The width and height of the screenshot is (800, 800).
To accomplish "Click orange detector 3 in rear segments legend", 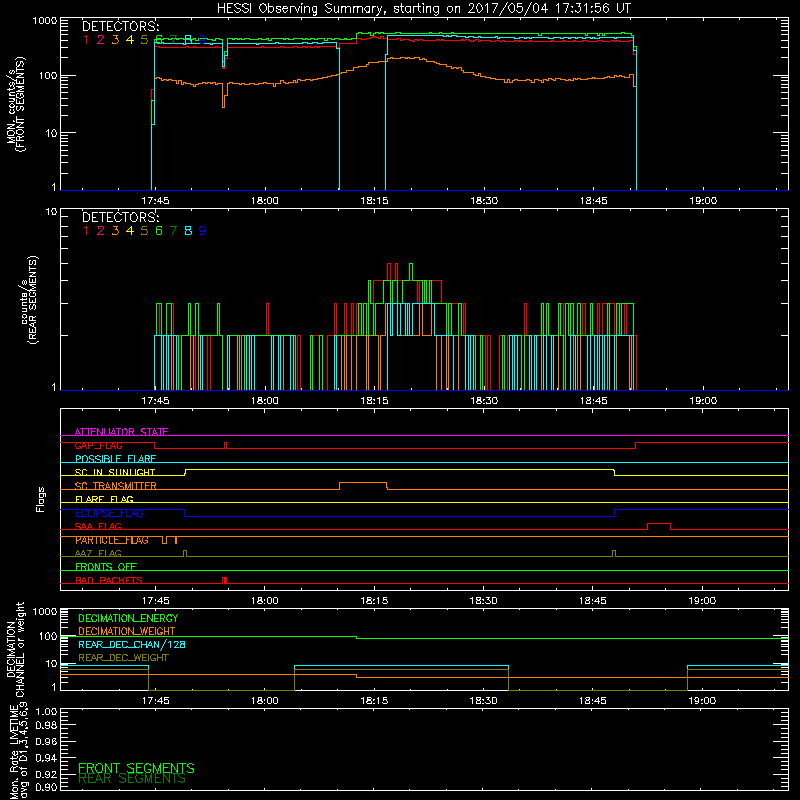I will click(x=115, y=231).
